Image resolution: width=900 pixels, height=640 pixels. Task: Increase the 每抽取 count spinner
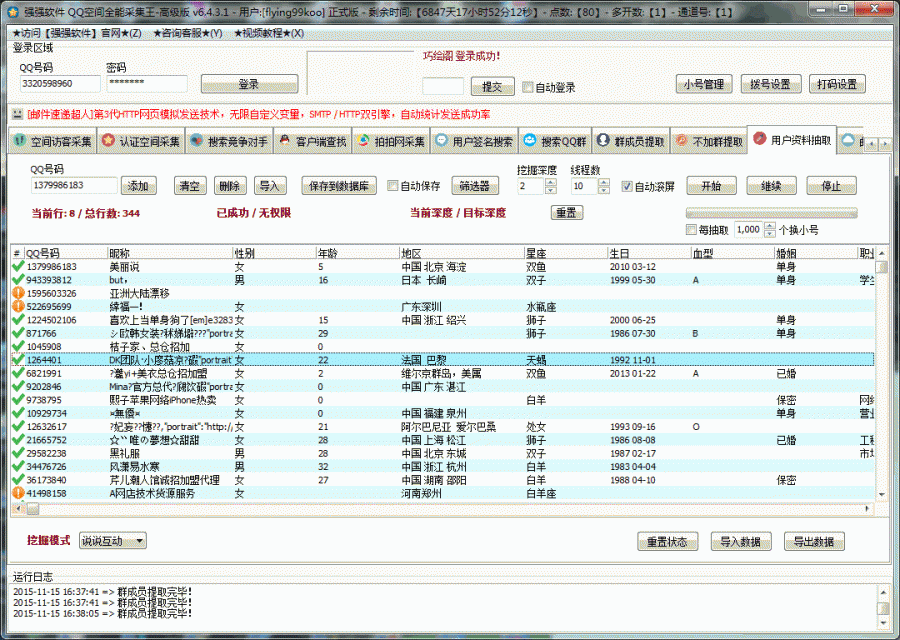[770, 226]
